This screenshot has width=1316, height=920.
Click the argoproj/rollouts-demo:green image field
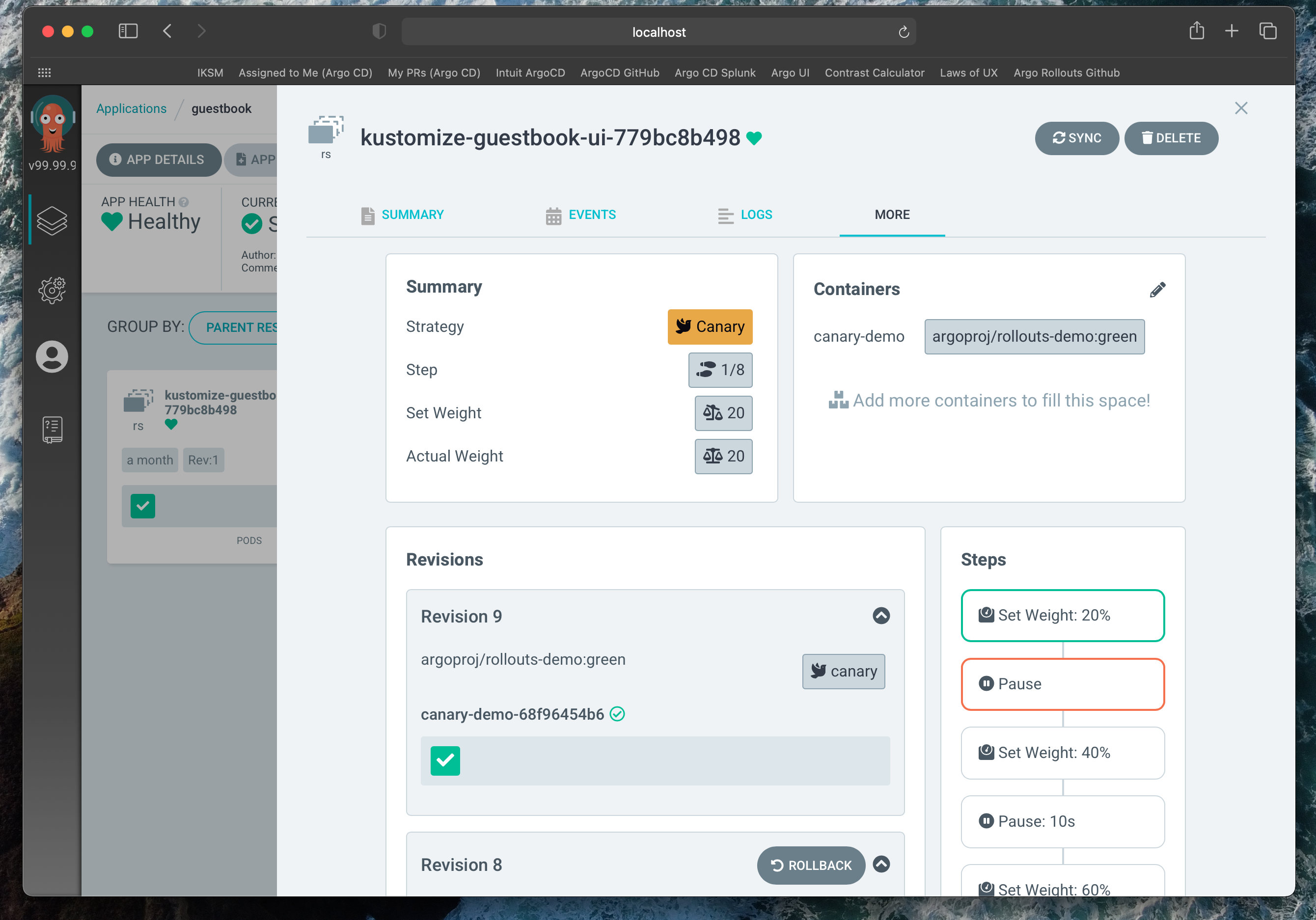click(x=1034, y=336)
